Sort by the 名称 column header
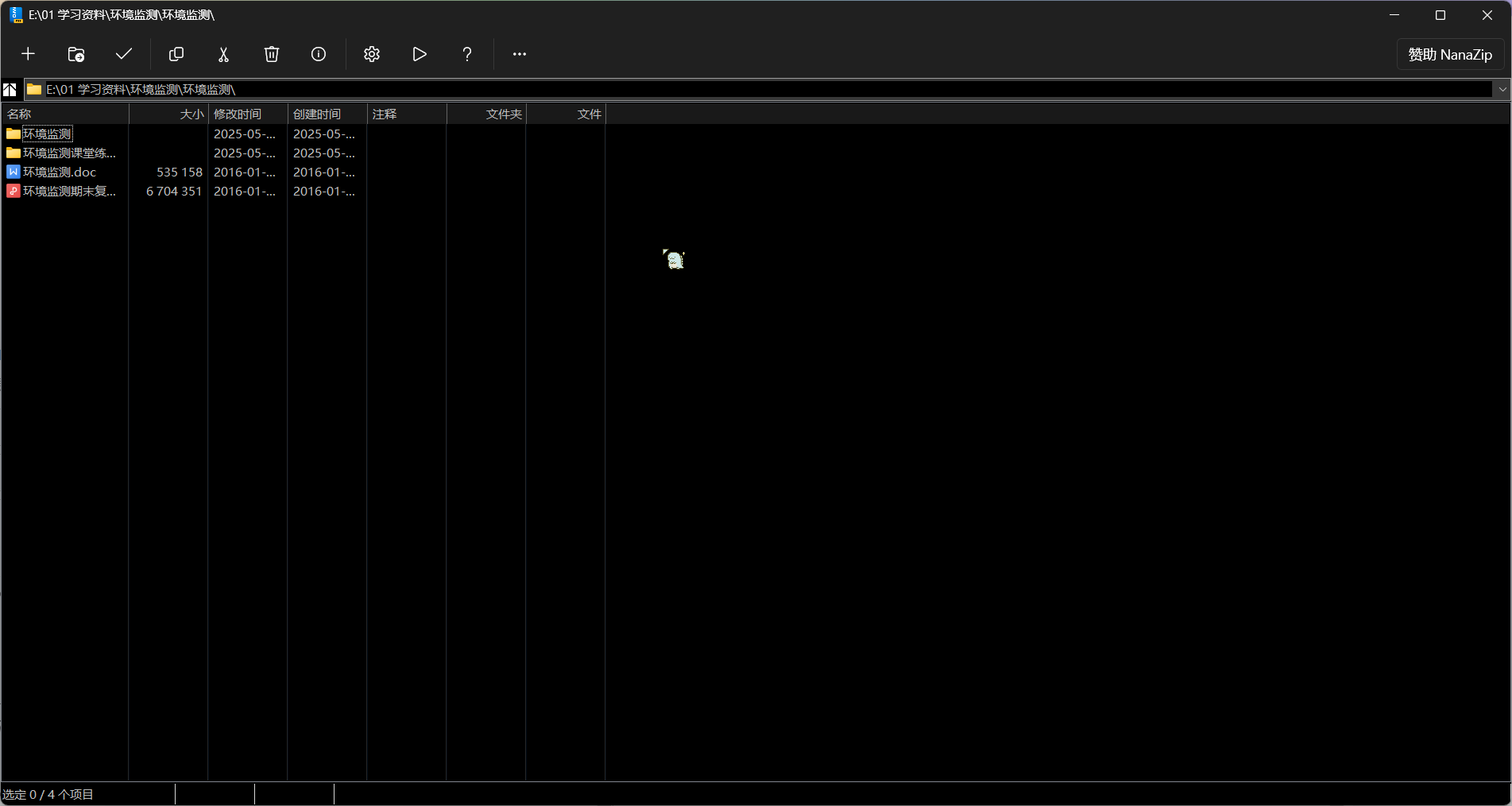 click(64, 114)
